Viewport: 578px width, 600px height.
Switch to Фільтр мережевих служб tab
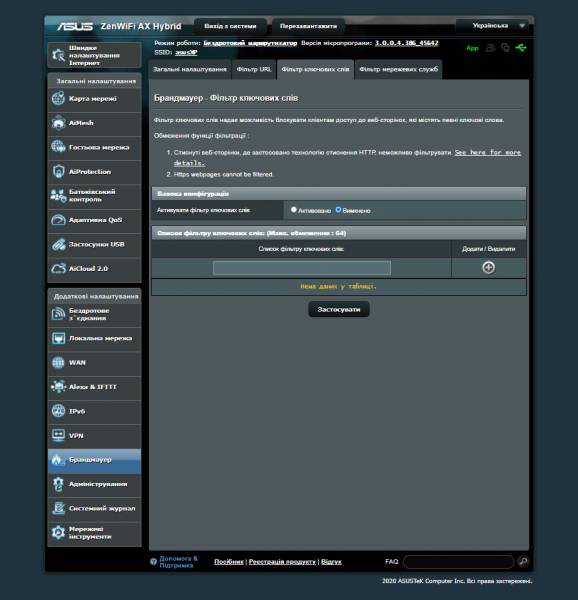click(398, 70)
